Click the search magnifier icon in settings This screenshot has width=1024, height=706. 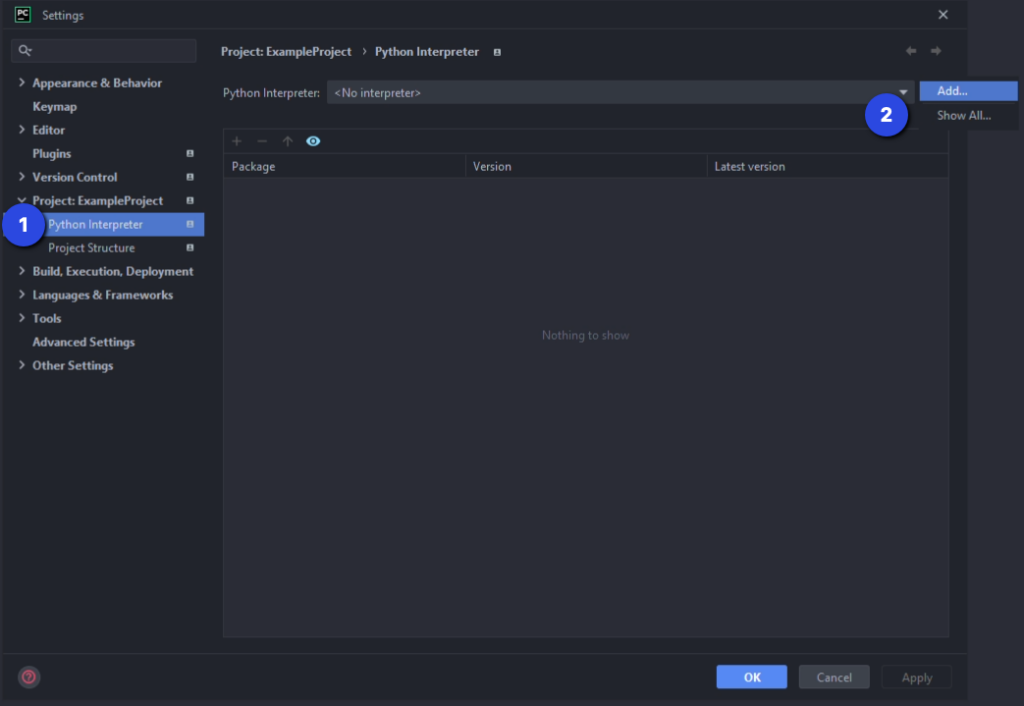coord(25,50)
